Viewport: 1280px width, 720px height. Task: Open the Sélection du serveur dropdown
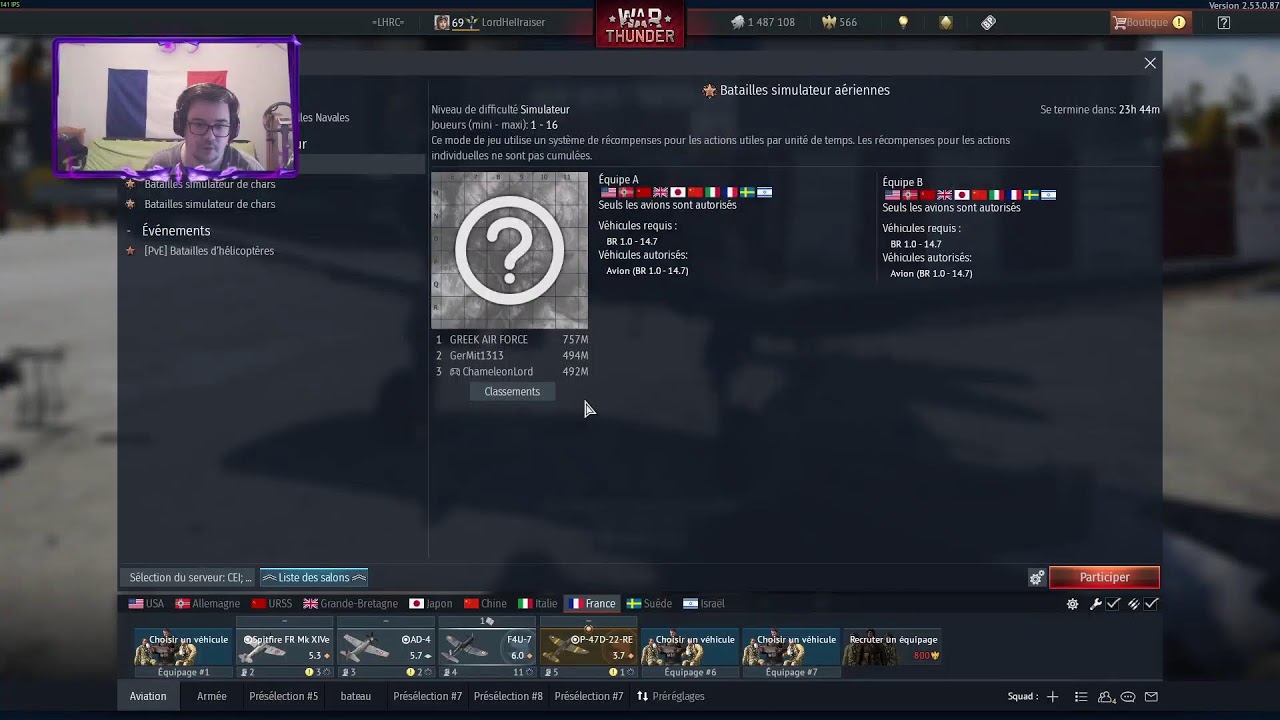pos(190,577)
